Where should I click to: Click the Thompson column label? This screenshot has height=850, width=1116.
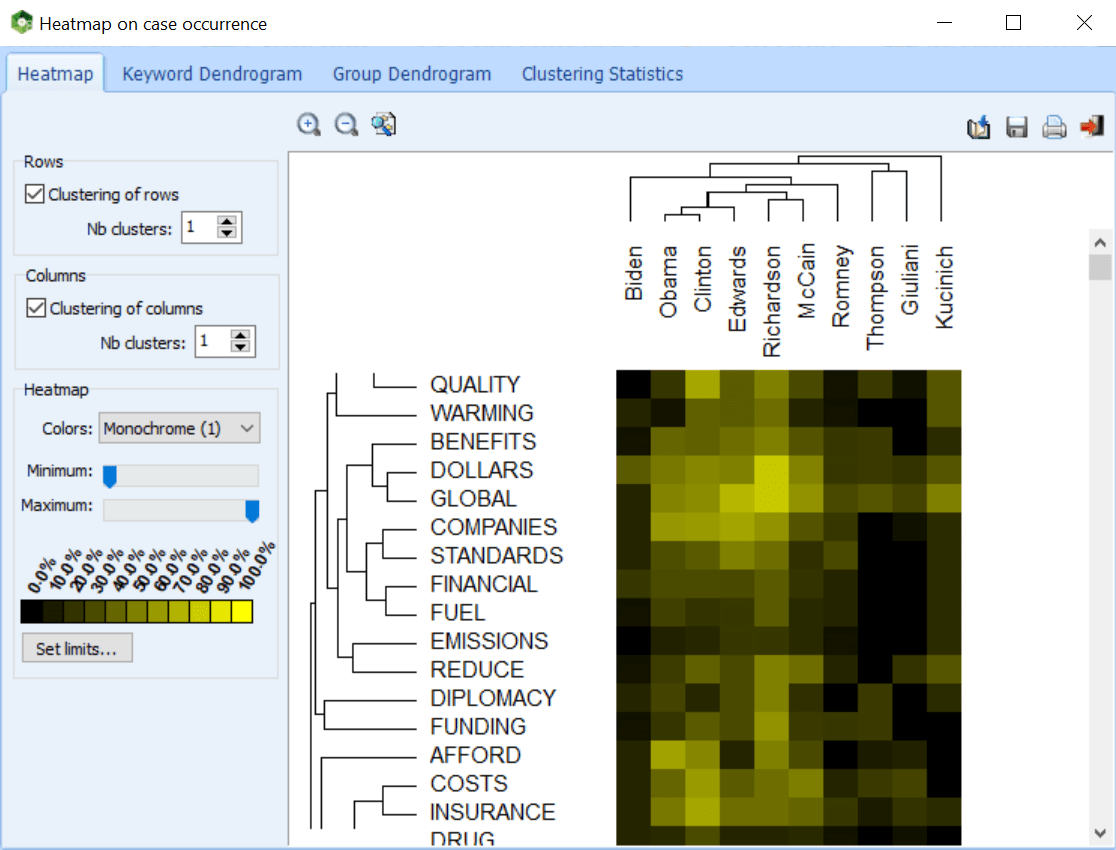(x=875, y=298)
